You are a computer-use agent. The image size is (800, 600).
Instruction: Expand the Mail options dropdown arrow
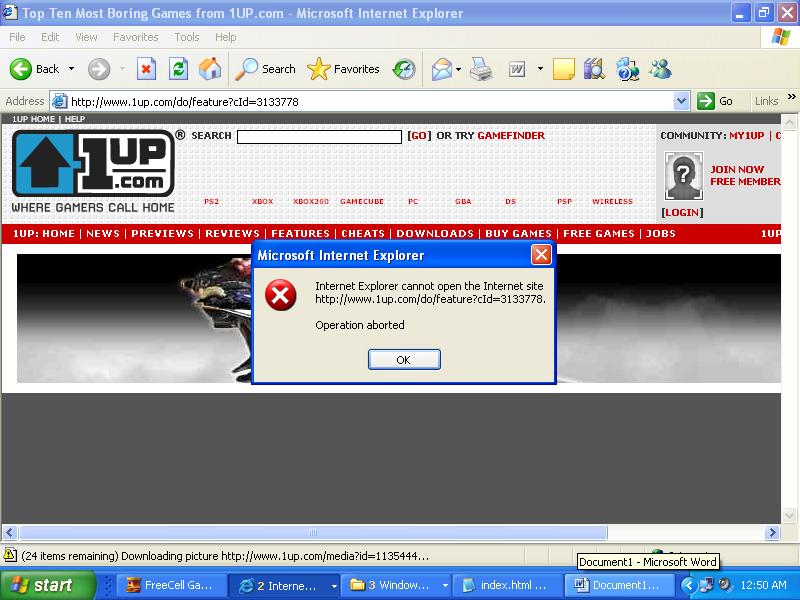coord(459,69)
